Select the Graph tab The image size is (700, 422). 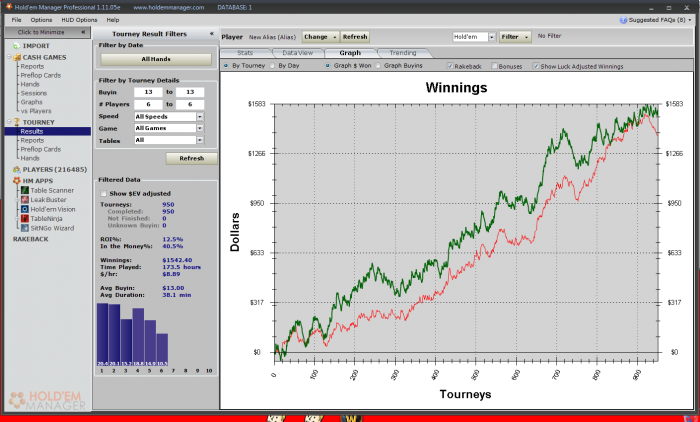pos(350,53)
